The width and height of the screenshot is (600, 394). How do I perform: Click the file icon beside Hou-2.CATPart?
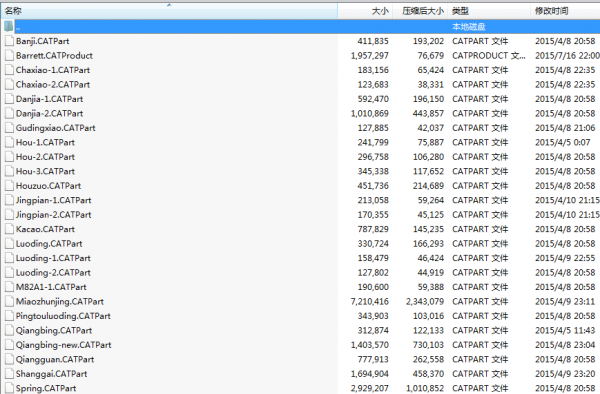pyautogui.click(x=9, y=157)
